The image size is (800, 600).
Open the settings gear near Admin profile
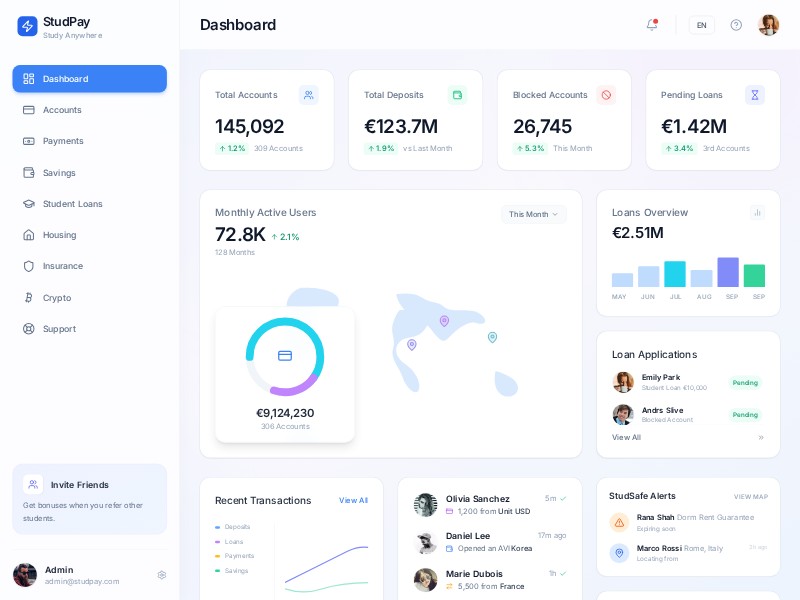[162, 575]
